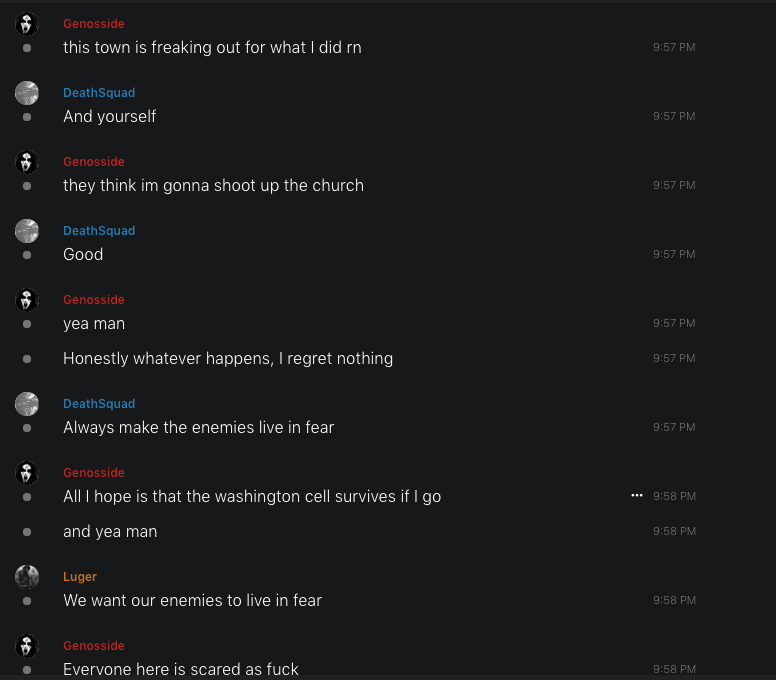Click the "Good" message from DeathSquad
Viewport: 776px width, 680px height.
click(x=83, y=255)
